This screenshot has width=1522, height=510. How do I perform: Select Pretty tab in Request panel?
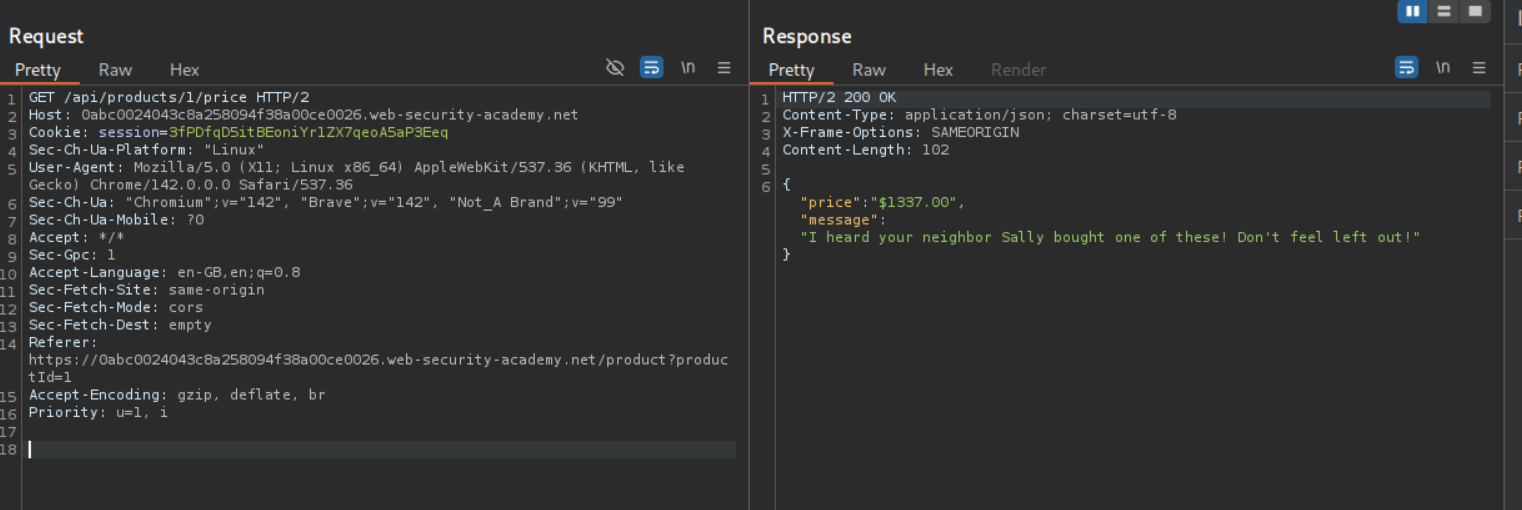(38, 70)
